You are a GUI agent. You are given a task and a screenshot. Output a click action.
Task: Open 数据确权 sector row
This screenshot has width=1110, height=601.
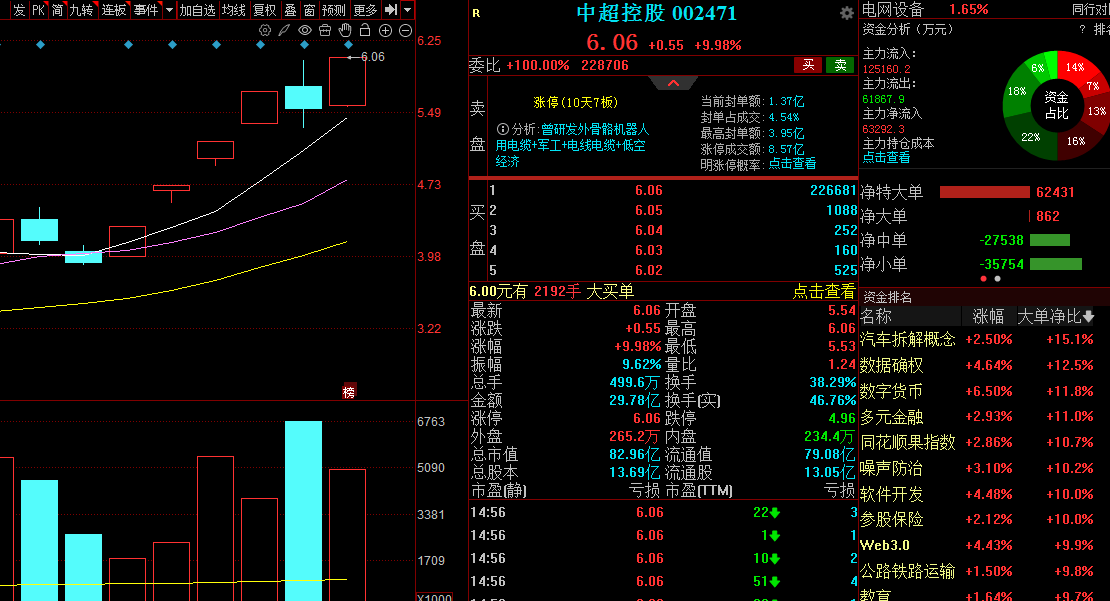pyautogui.click(x=984, y=365)
